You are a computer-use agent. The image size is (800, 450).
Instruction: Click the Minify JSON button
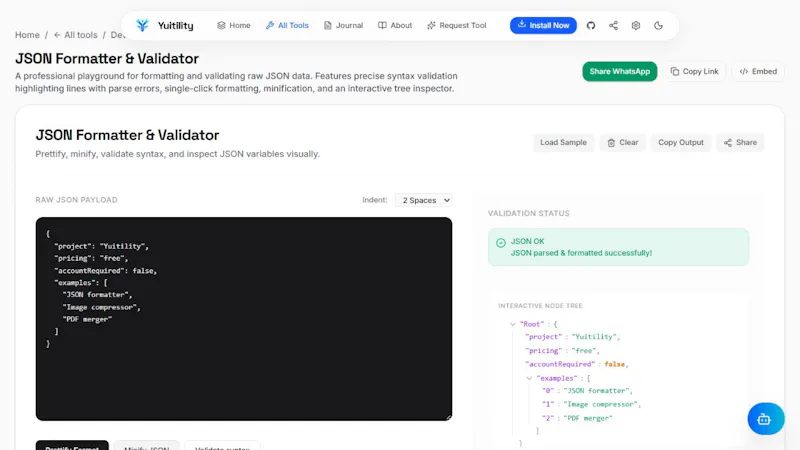(x=147, y=445)
